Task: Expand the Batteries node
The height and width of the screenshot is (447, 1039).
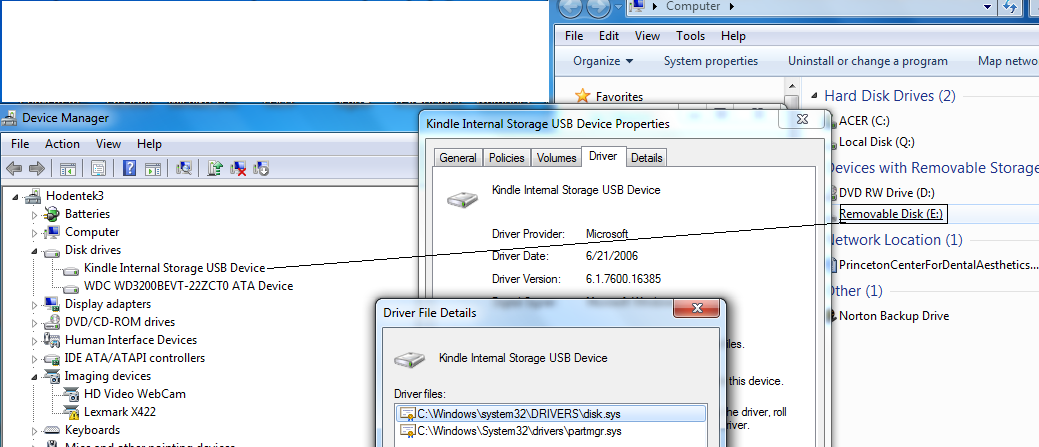Action: 34,215
